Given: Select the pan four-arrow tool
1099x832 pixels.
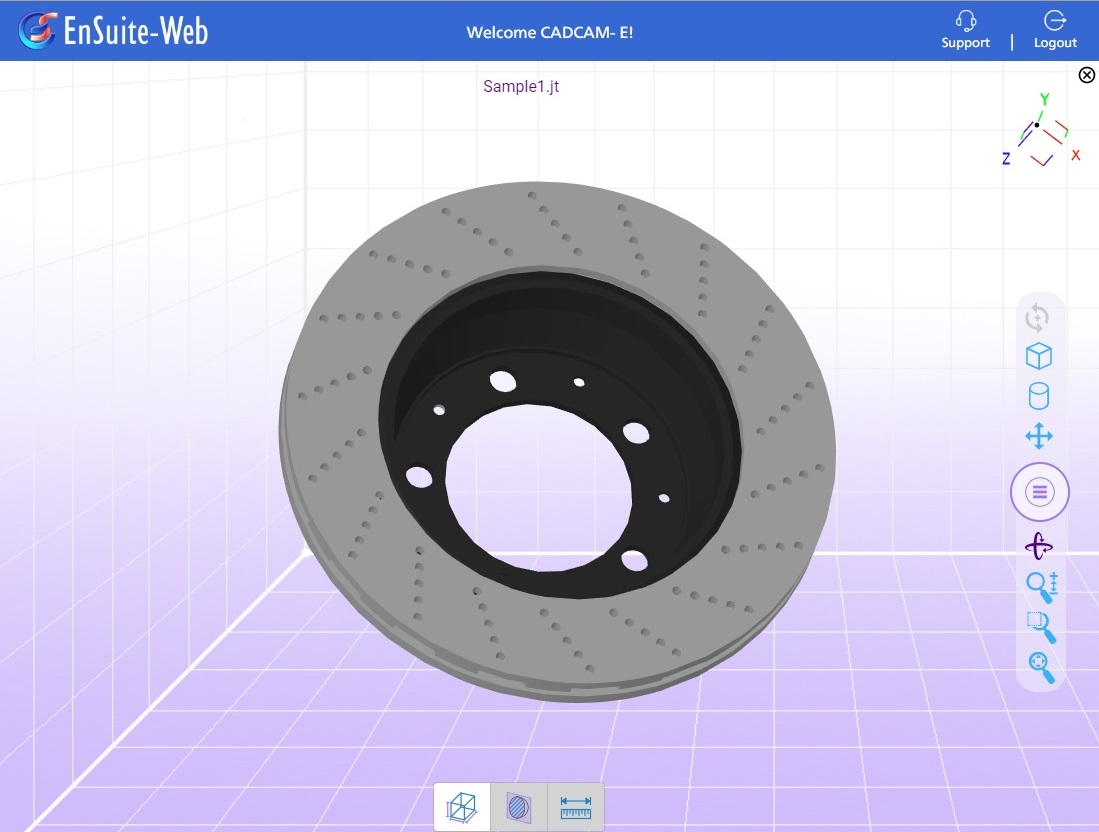Looking at the screenshot, I should coord(1039,436).
